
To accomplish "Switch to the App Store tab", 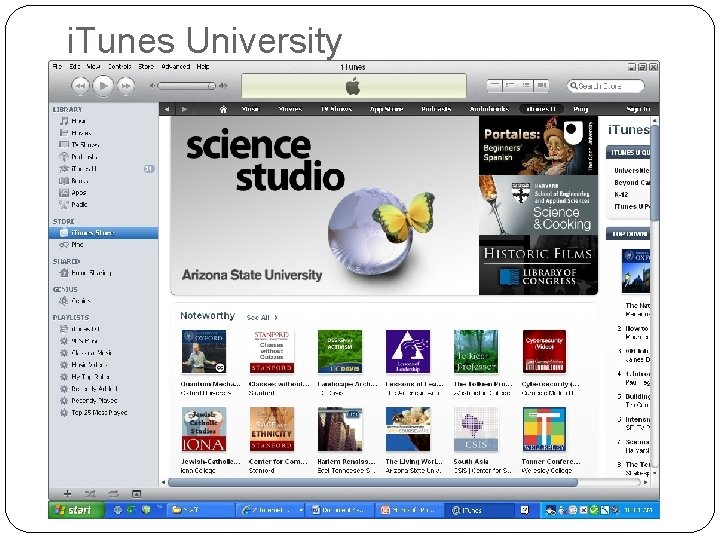I will (386, 109).
